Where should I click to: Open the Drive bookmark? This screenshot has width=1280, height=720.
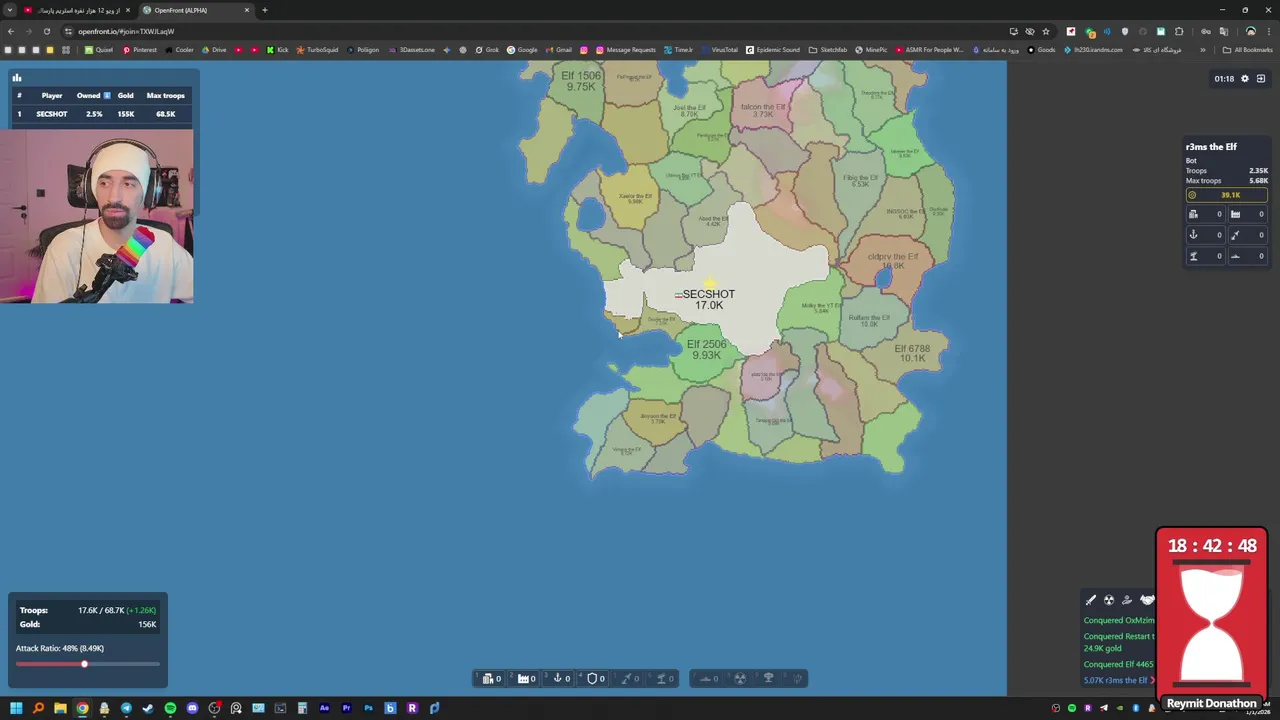coord(214,50)
